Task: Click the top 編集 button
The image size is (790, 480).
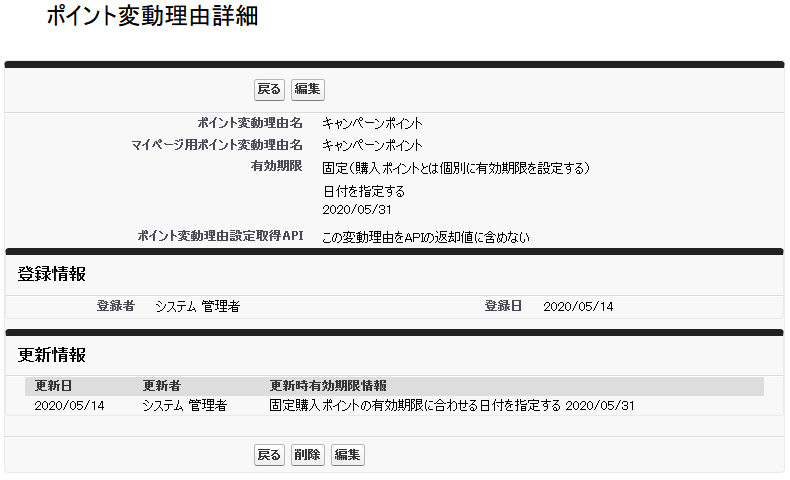Action: [307, 90]
